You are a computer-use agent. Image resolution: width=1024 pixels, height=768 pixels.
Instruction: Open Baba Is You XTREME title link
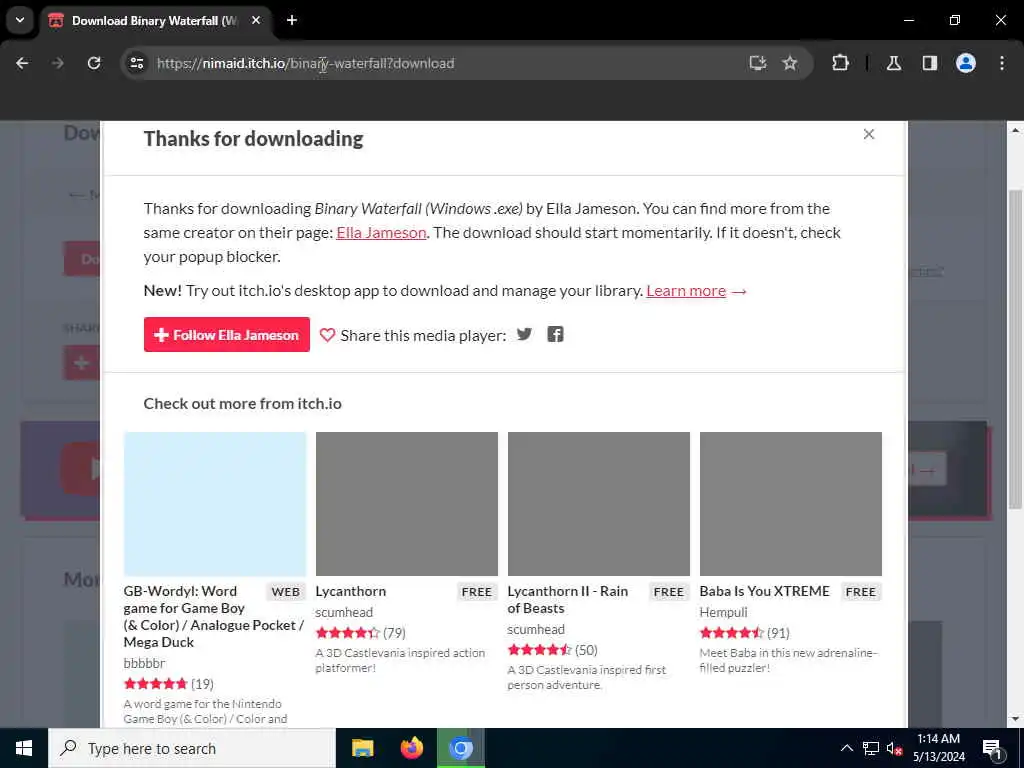[x=764, y=591]
